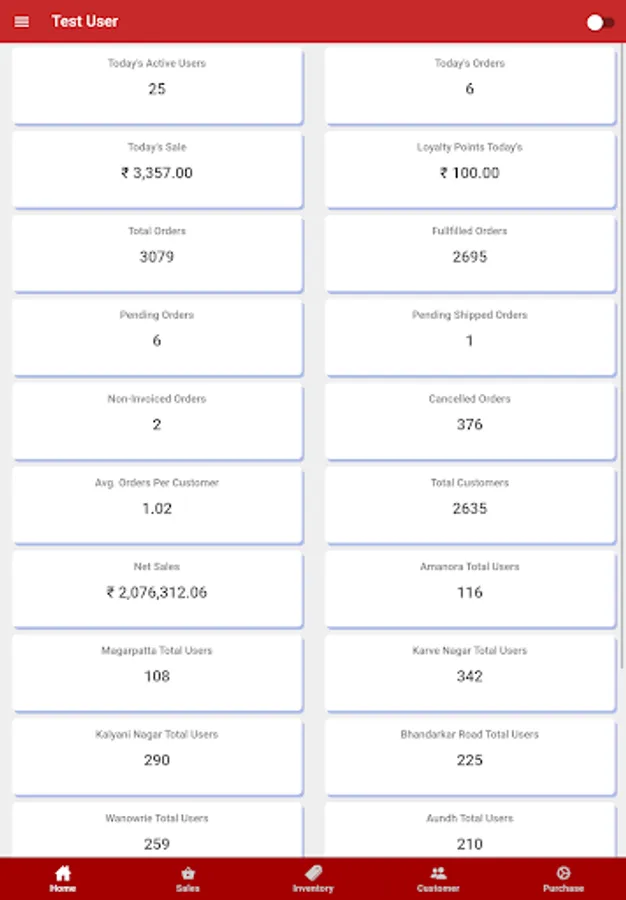View the Cancelled Orders card
Screen dimensions: 626x900
(469, 422)
